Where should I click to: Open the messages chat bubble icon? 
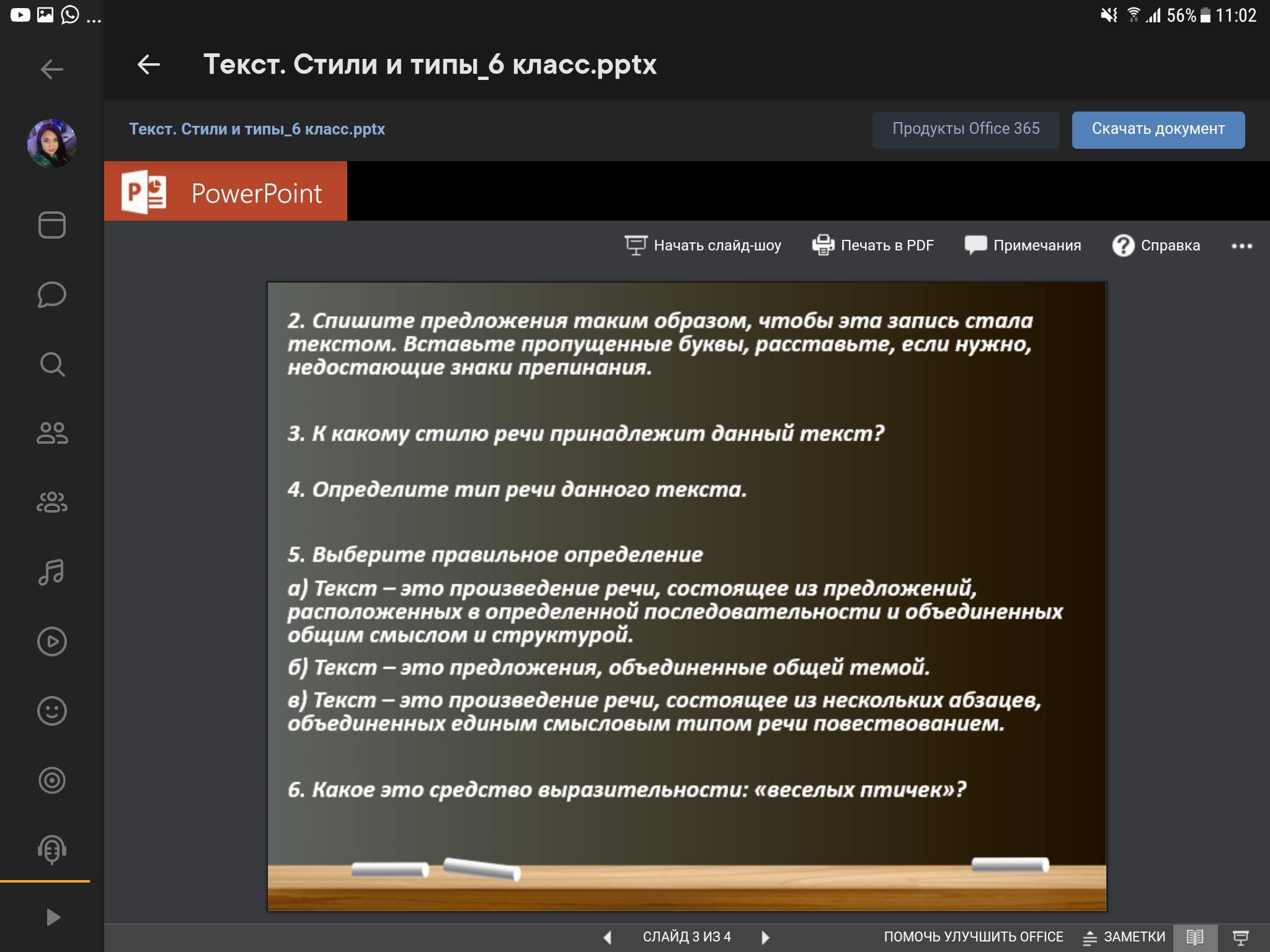pos(52,294)
